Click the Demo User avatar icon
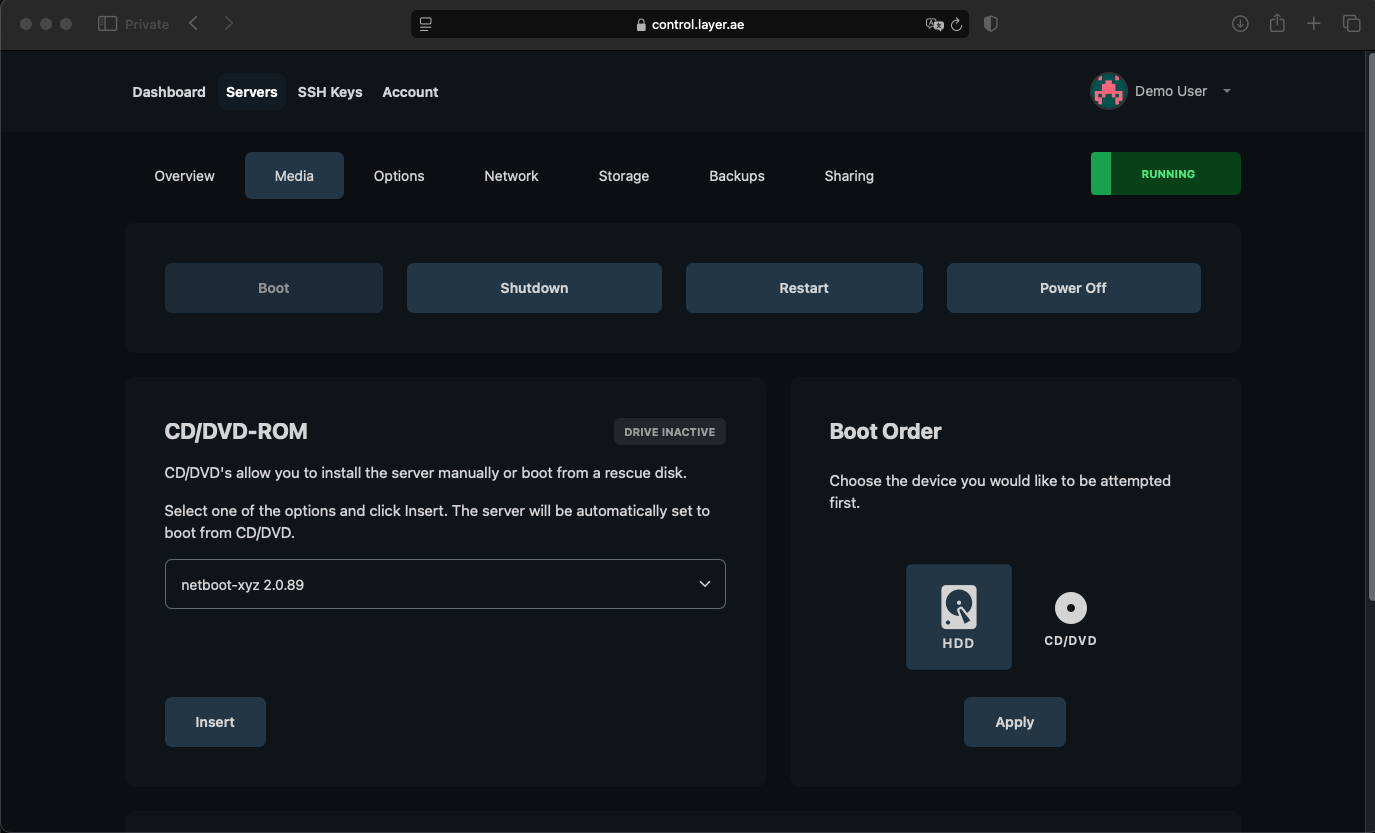Viewport: 1375px width, 833px height. [x=1108, y=91]
